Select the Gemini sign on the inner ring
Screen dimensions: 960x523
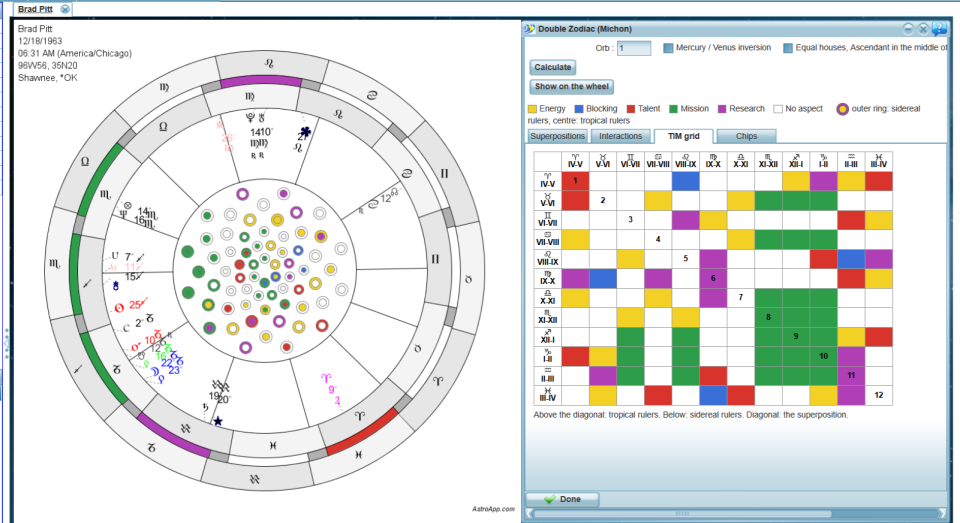[x=435, y=259]
